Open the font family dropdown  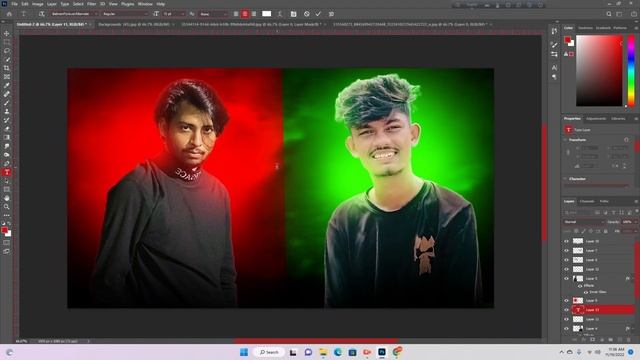74,14
